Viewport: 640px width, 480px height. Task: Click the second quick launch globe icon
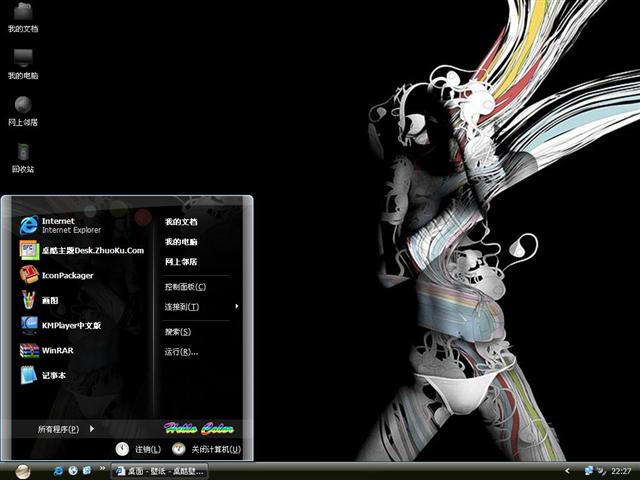tap(73, 471)
